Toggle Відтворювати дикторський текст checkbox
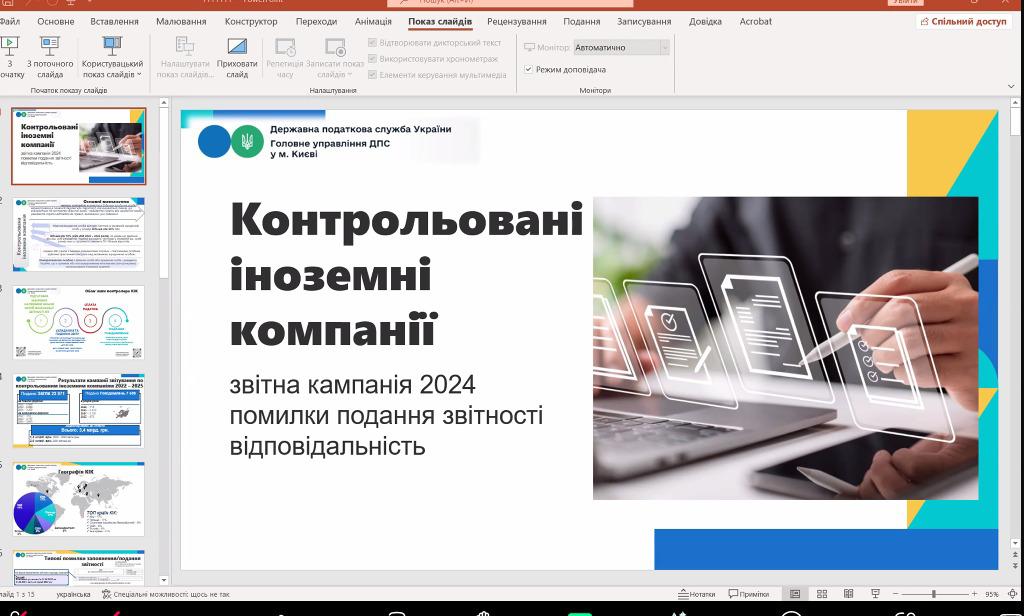This screenshot has width=1024, height=616. (373, 42)
